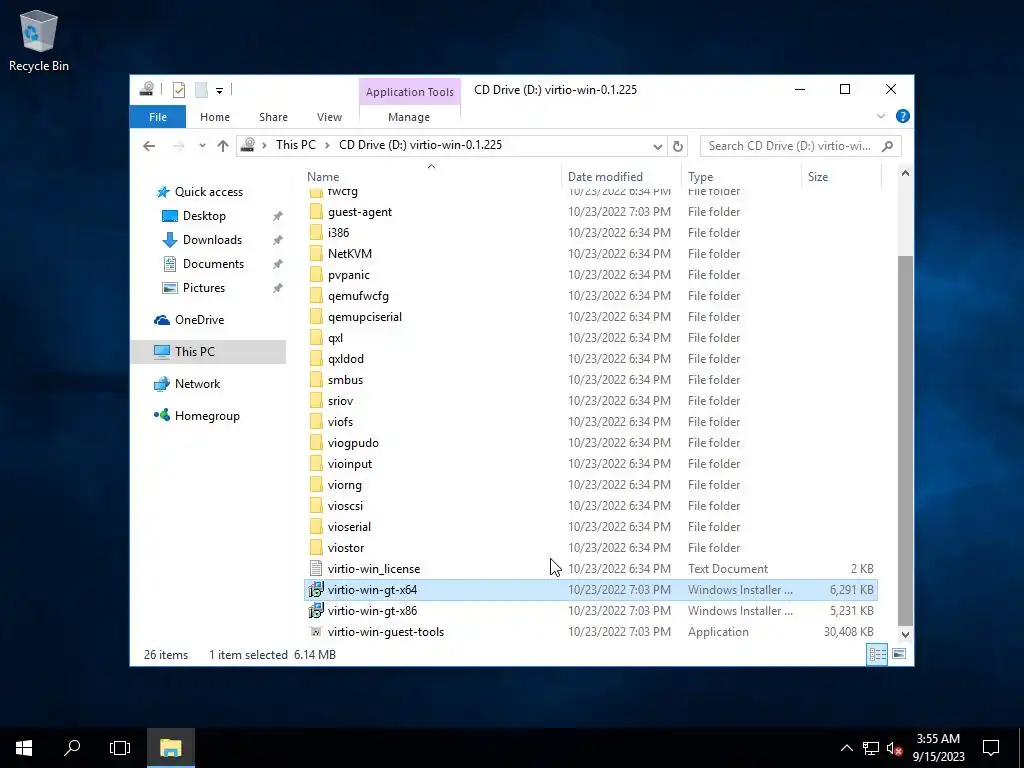The image size is (1024, 768).
Task: Select the virtio-win-gt-x86 installer icon
Action: (316, 611)
